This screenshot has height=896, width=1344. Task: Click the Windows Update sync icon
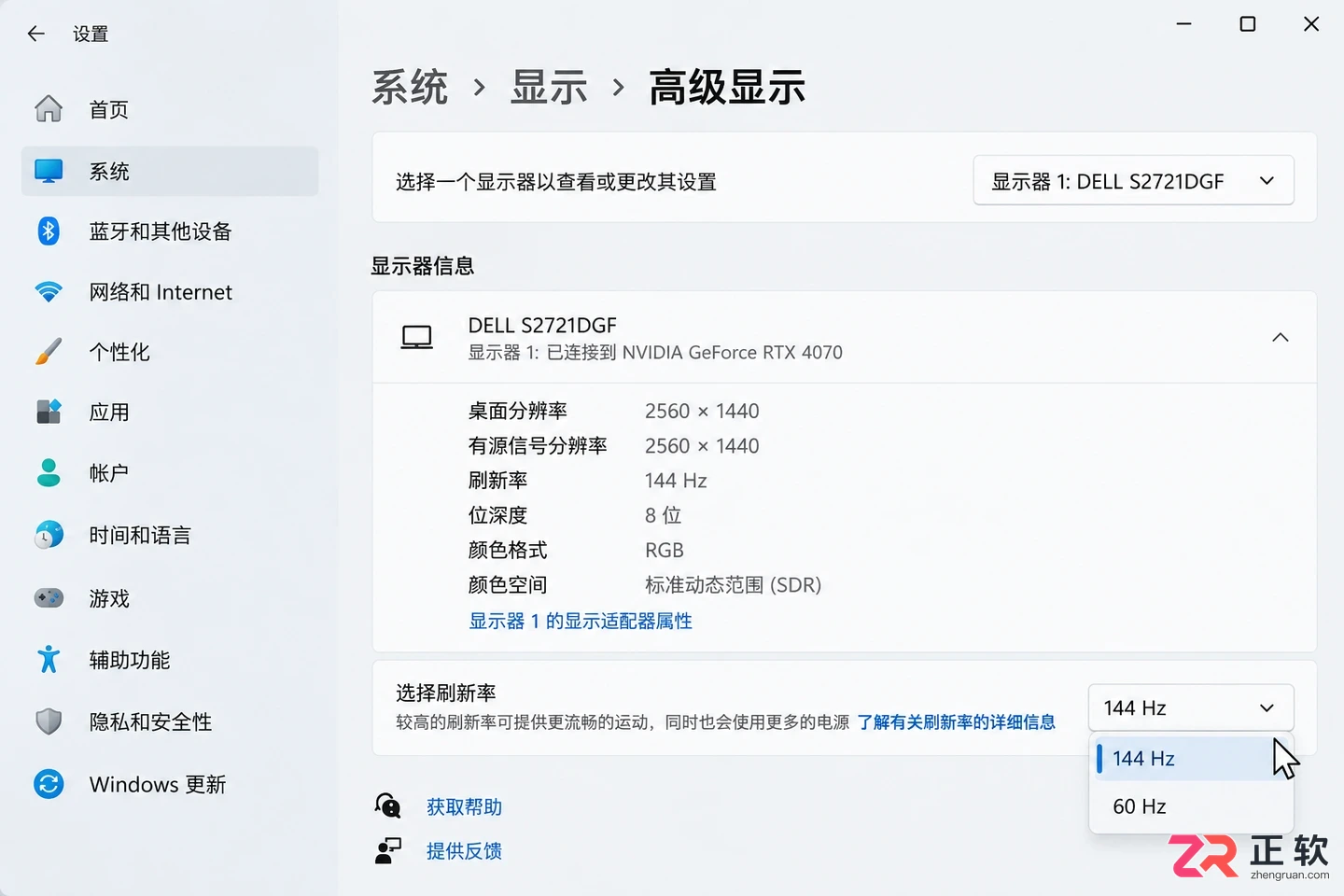coord(49,784)
